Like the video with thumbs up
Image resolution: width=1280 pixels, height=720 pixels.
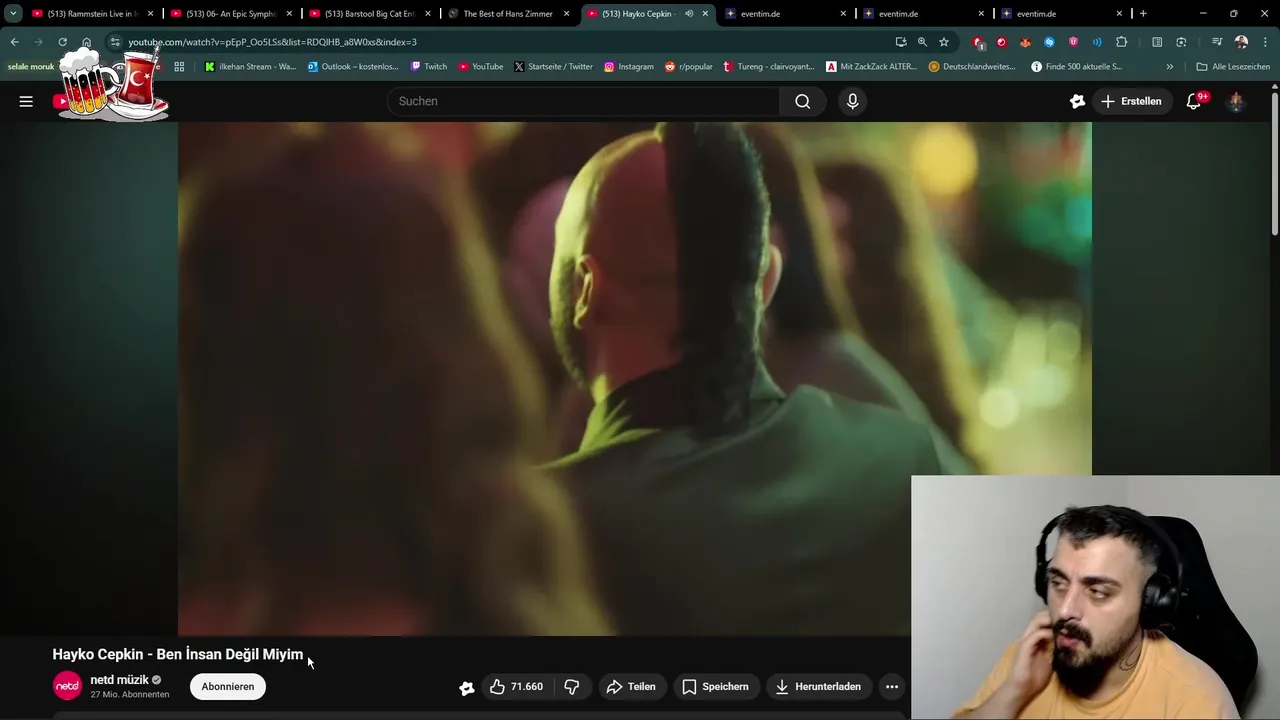coord(516,687)
